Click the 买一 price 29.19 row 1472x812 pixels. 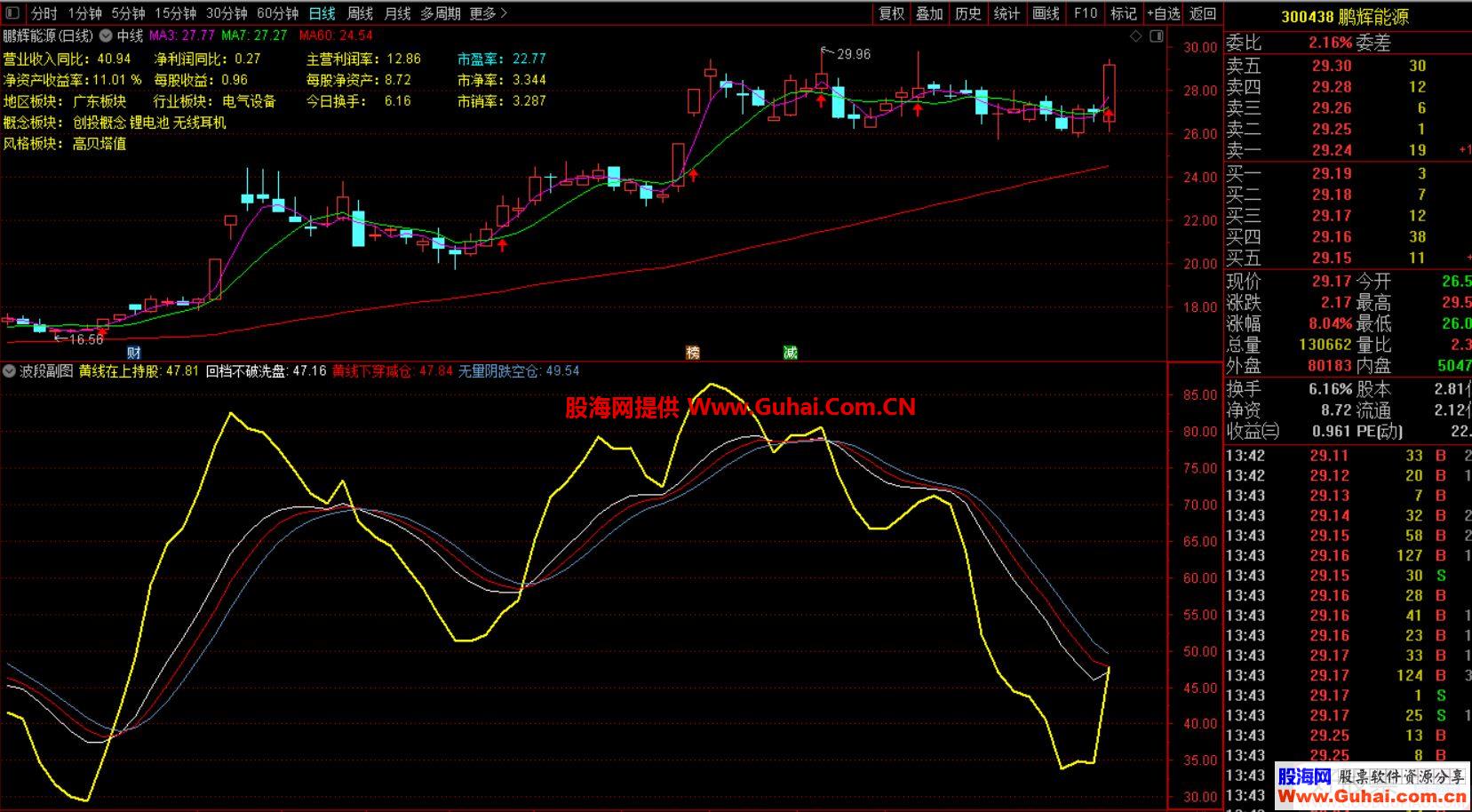point(1348,173)
